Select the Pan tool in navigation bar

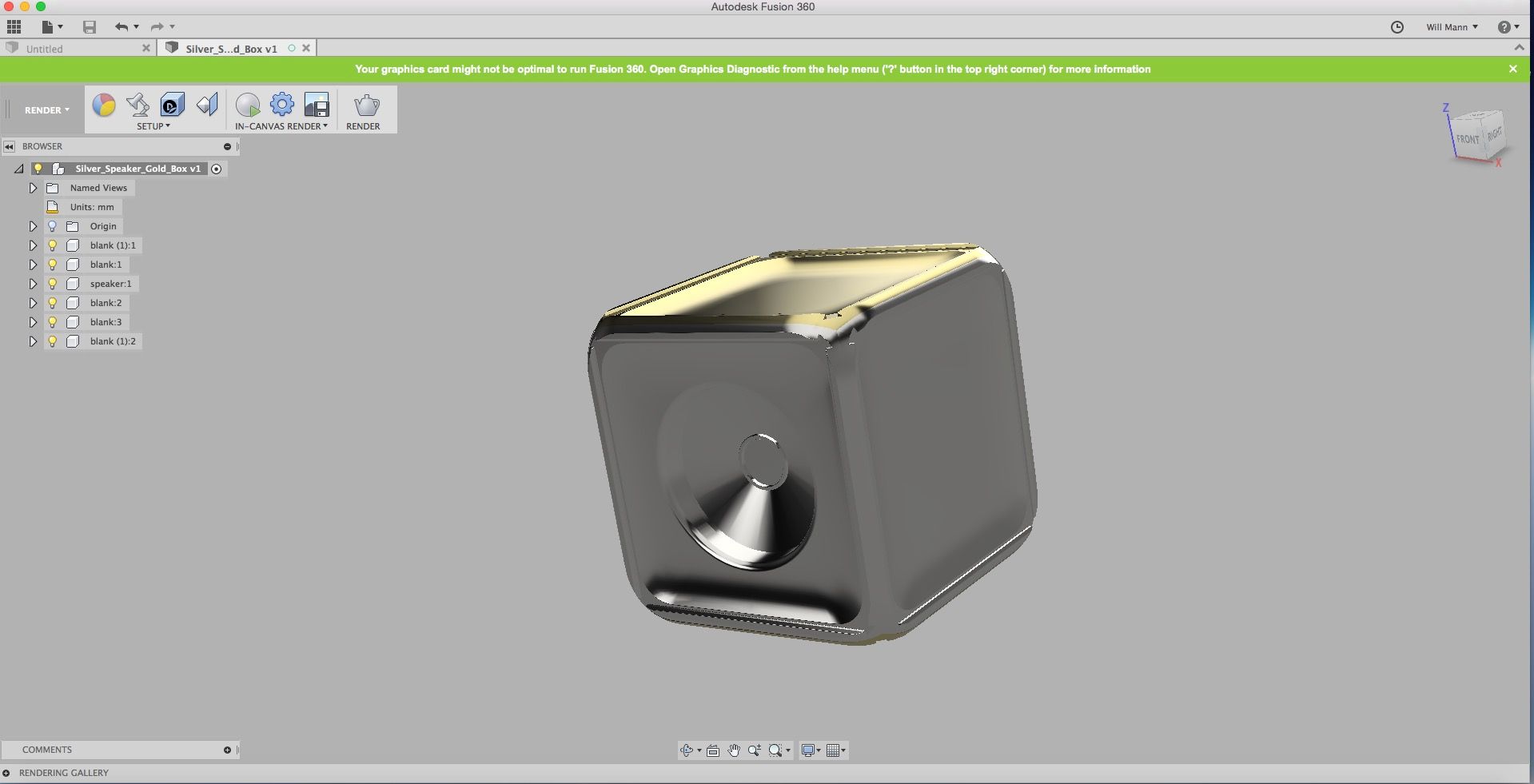tap(733, 750)
